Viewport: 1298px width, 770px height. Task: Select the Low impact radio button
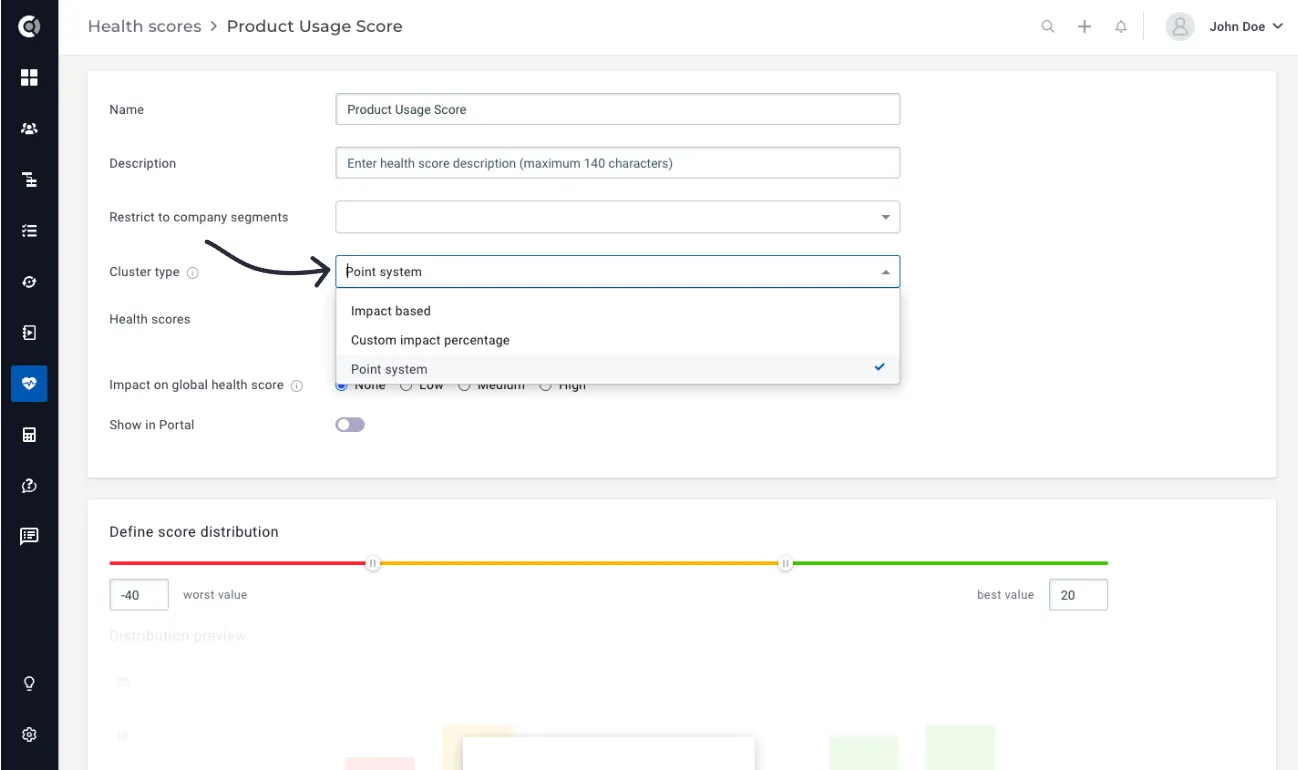pos(406,386)
